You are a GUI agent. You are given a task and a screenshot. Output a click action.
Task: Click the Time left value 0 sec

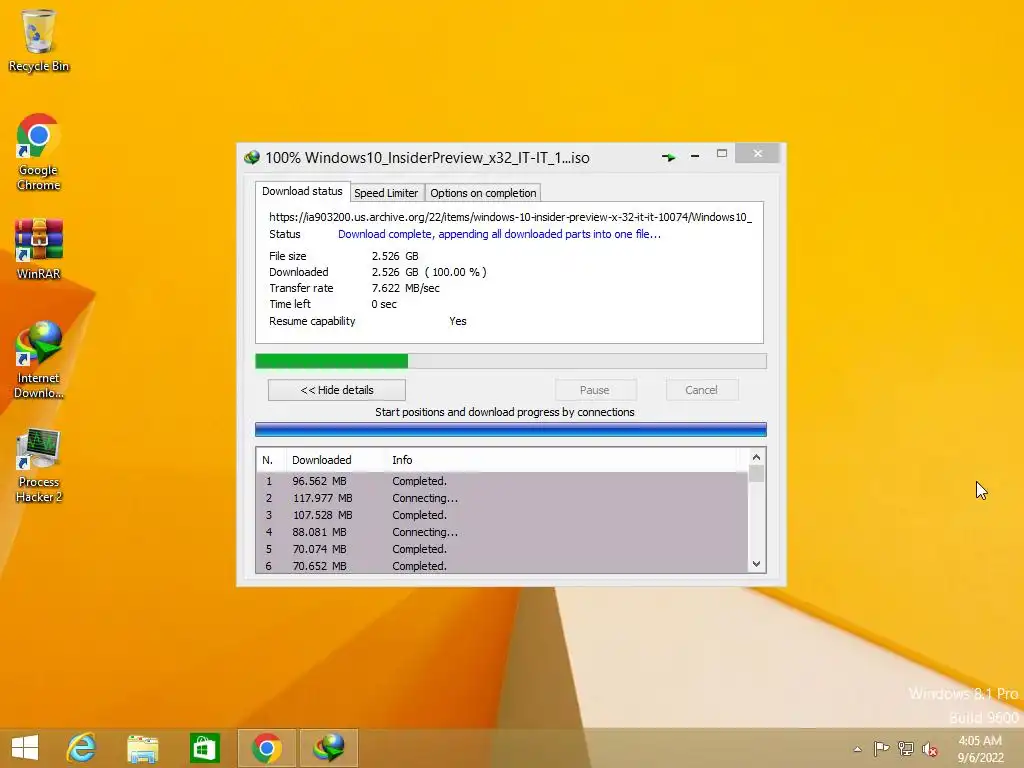pos(384,304)
